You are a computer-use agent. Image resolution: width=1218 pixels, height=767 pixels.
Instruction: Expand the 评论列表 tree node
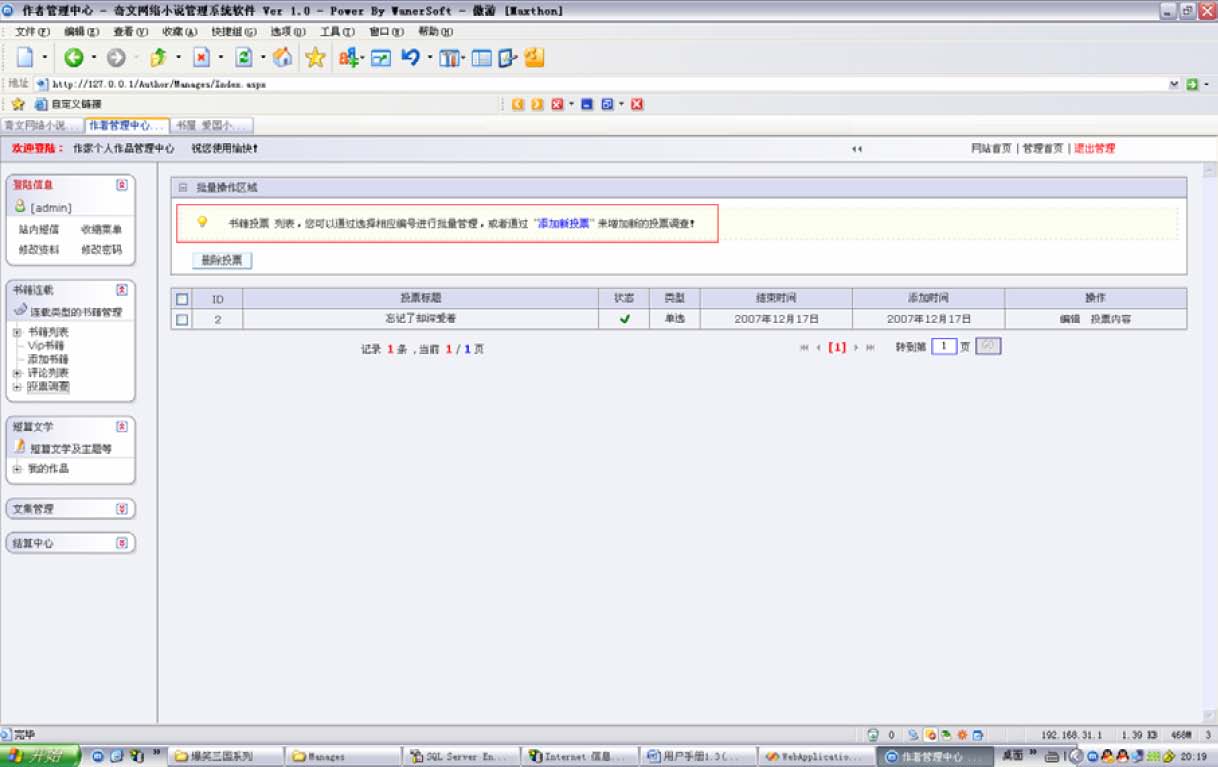click(x=17, y=373)
